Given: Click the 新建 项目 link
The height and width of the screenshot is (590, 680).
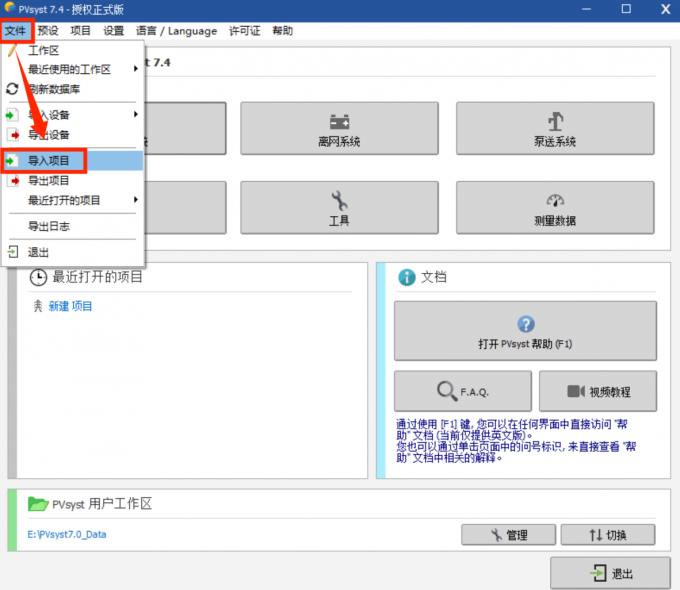Looking at the screenshot, I should click(x=70, y=306).
